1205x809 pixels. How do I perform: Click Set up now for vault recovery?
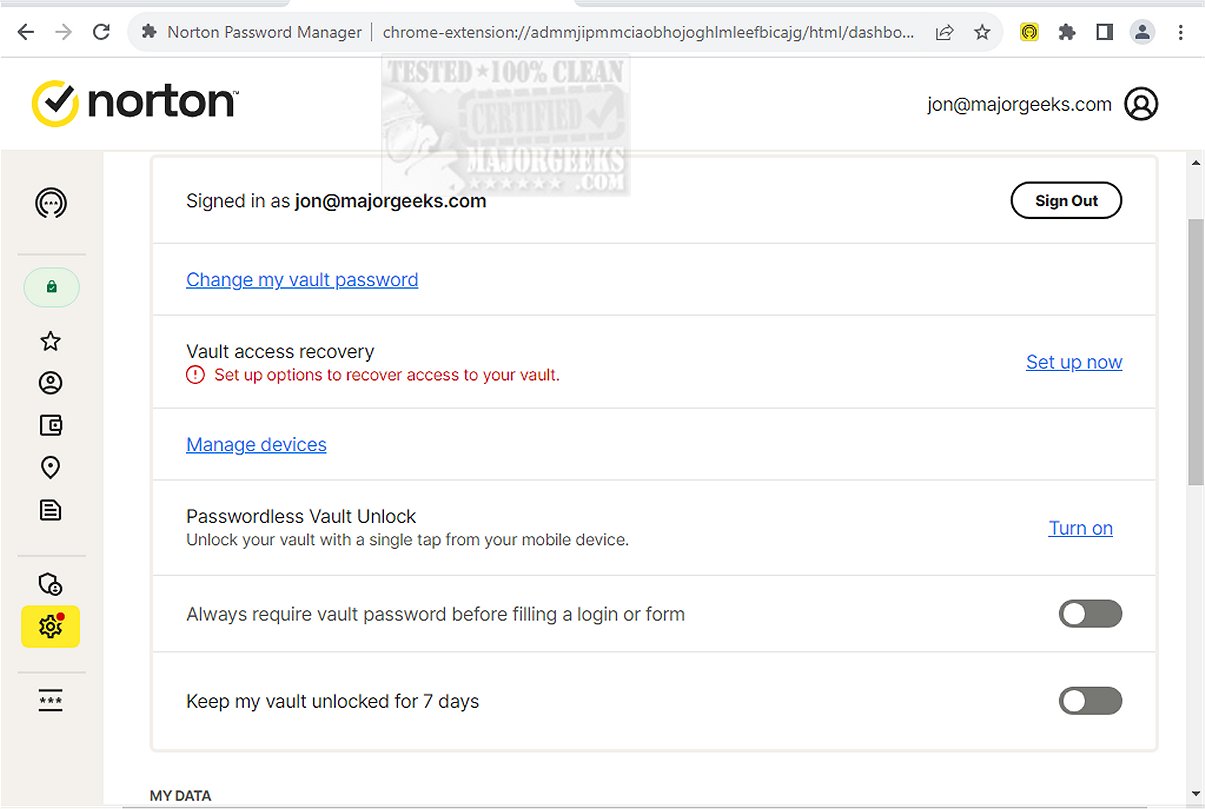click(x=1074, y=362)
